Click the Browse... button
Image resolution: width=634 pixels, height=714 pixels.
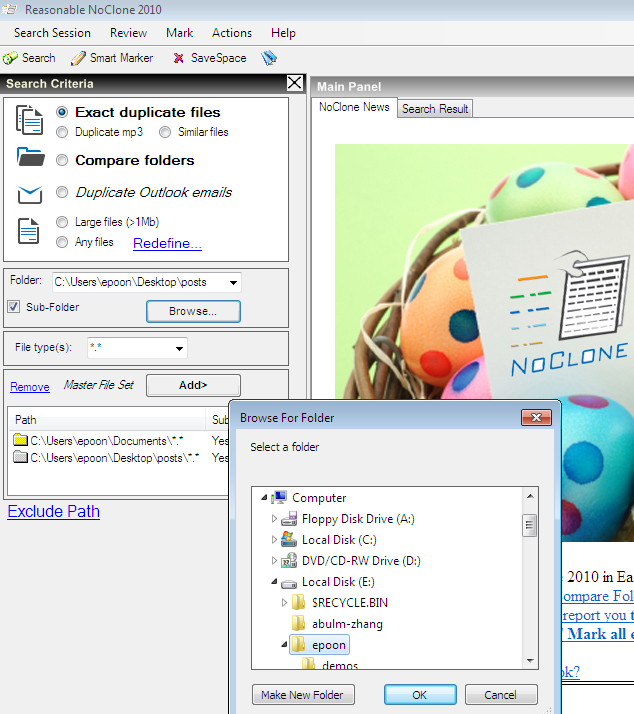[x=193, y=311]
